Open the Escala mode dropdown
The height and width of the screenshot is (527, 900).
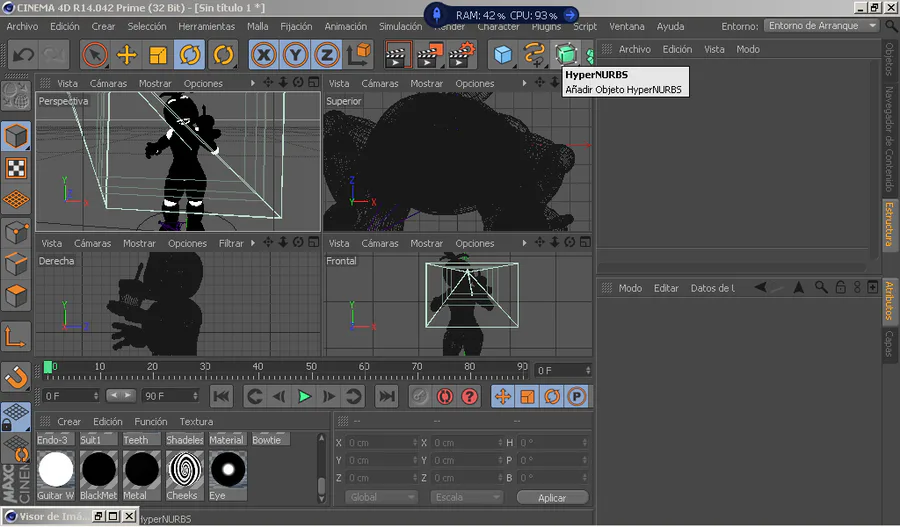point(466,497)
